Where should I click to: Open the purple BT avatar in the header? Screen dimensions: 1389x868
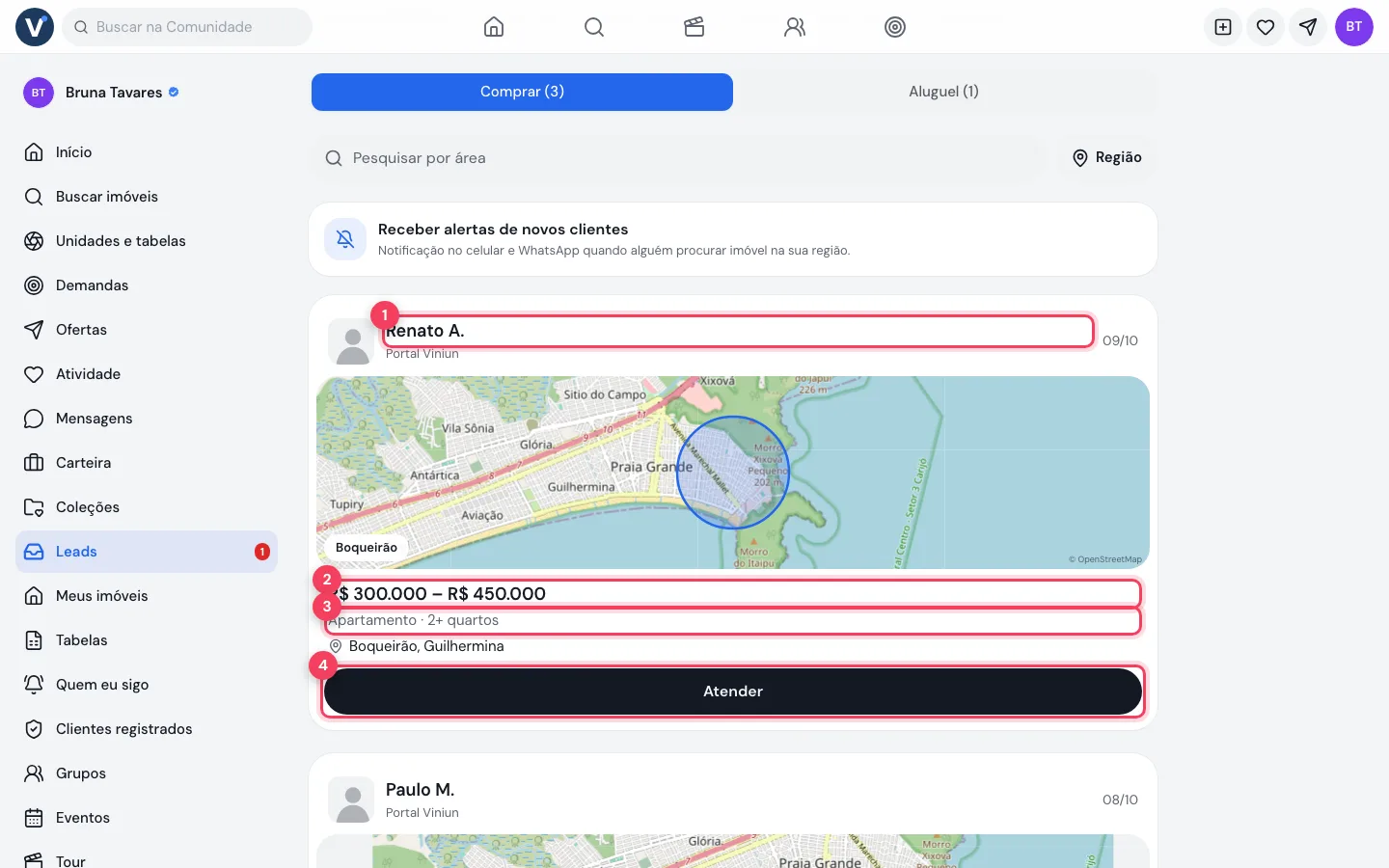click(1354, 27)
